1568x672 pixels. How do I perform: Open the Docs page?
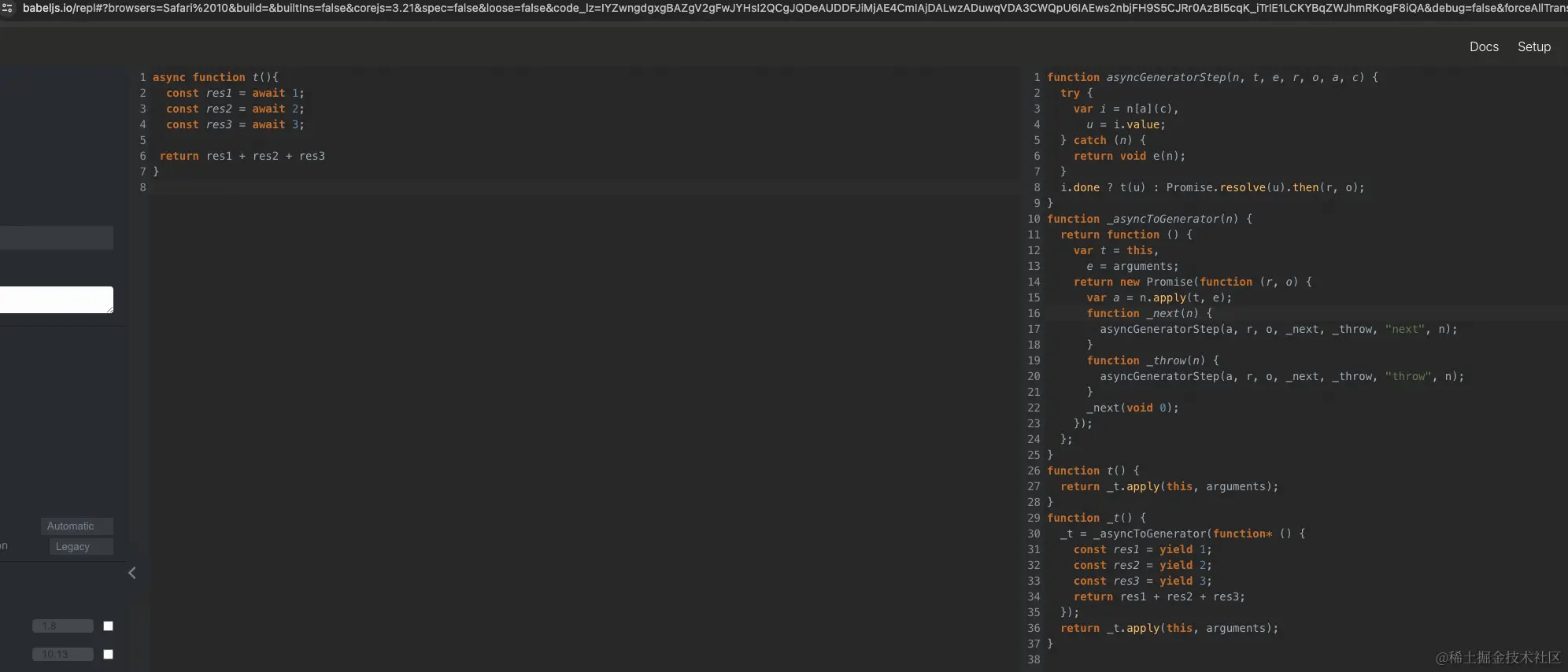tap(1484, 47)
